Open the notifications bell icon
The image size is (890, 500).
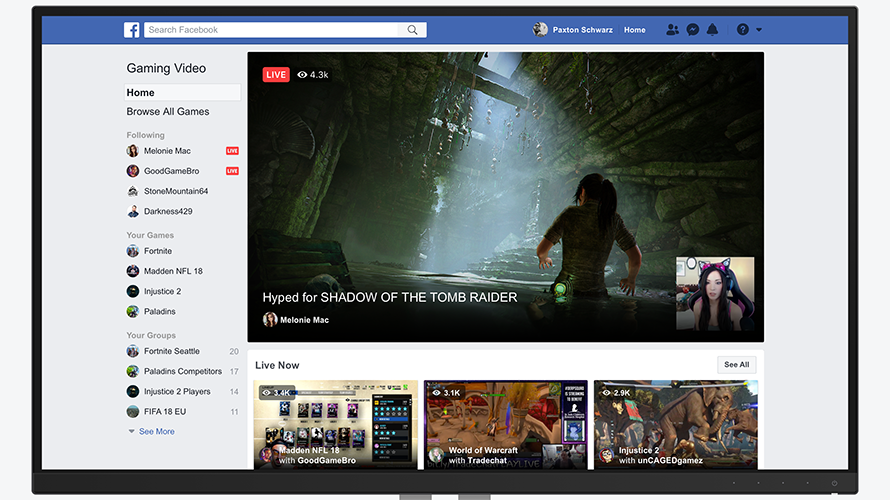pos(712,30)
